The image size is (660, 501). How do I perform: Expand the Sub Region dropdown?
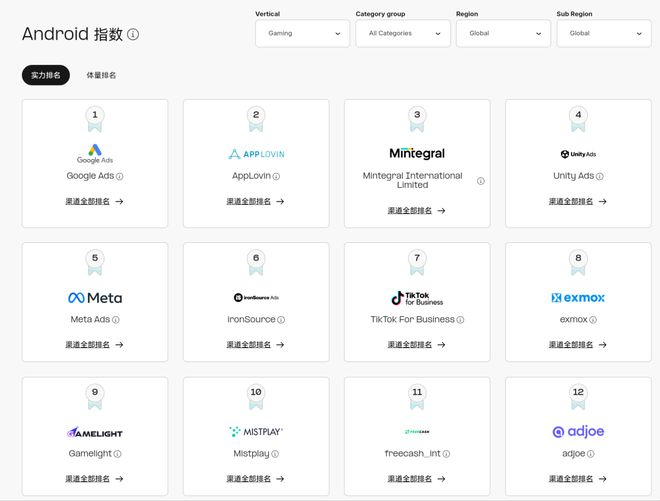(x=602, y=33)
